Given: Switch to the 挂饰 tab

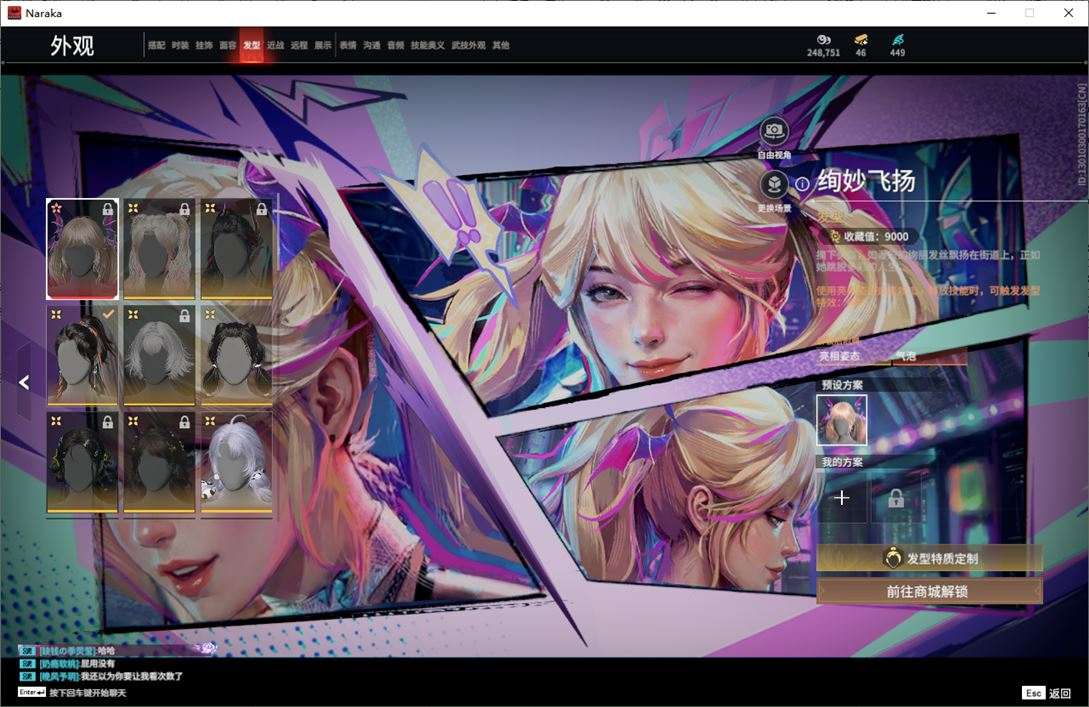Looking at the screenshot, I should pos(204,45).
